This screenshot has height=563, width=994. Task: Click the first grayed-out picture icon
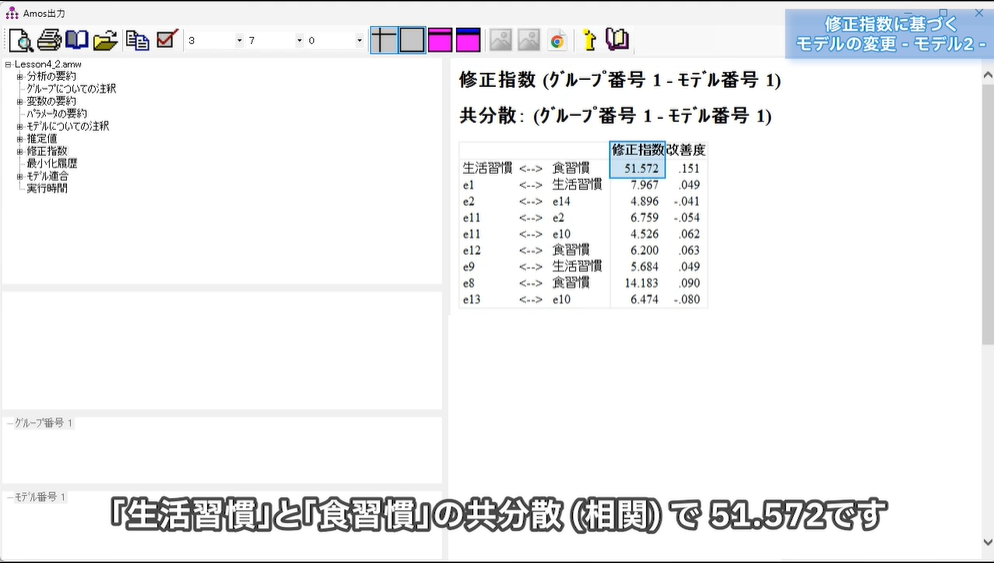[x=501, y=40]
